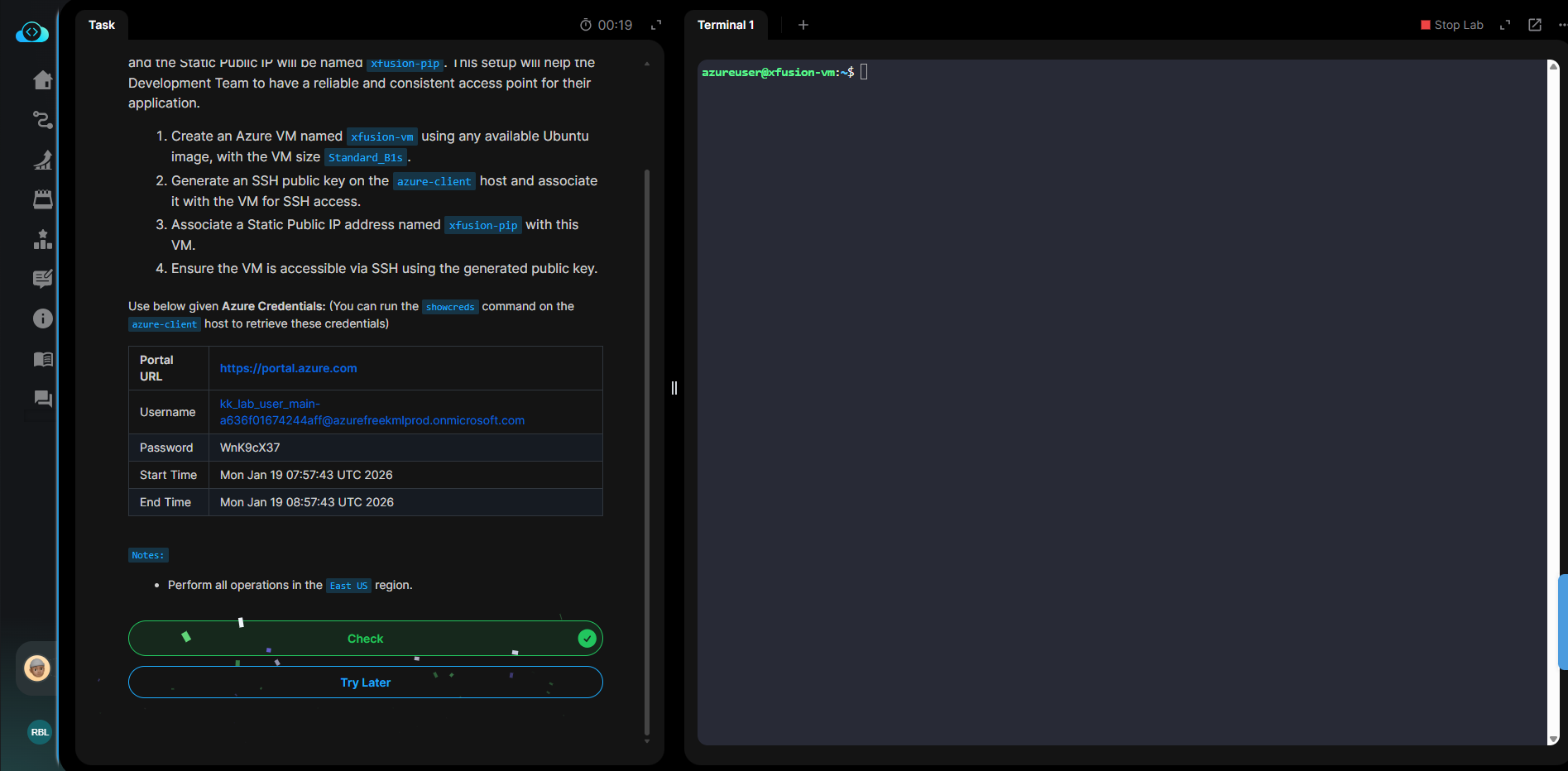Click the East US region label

348,586
